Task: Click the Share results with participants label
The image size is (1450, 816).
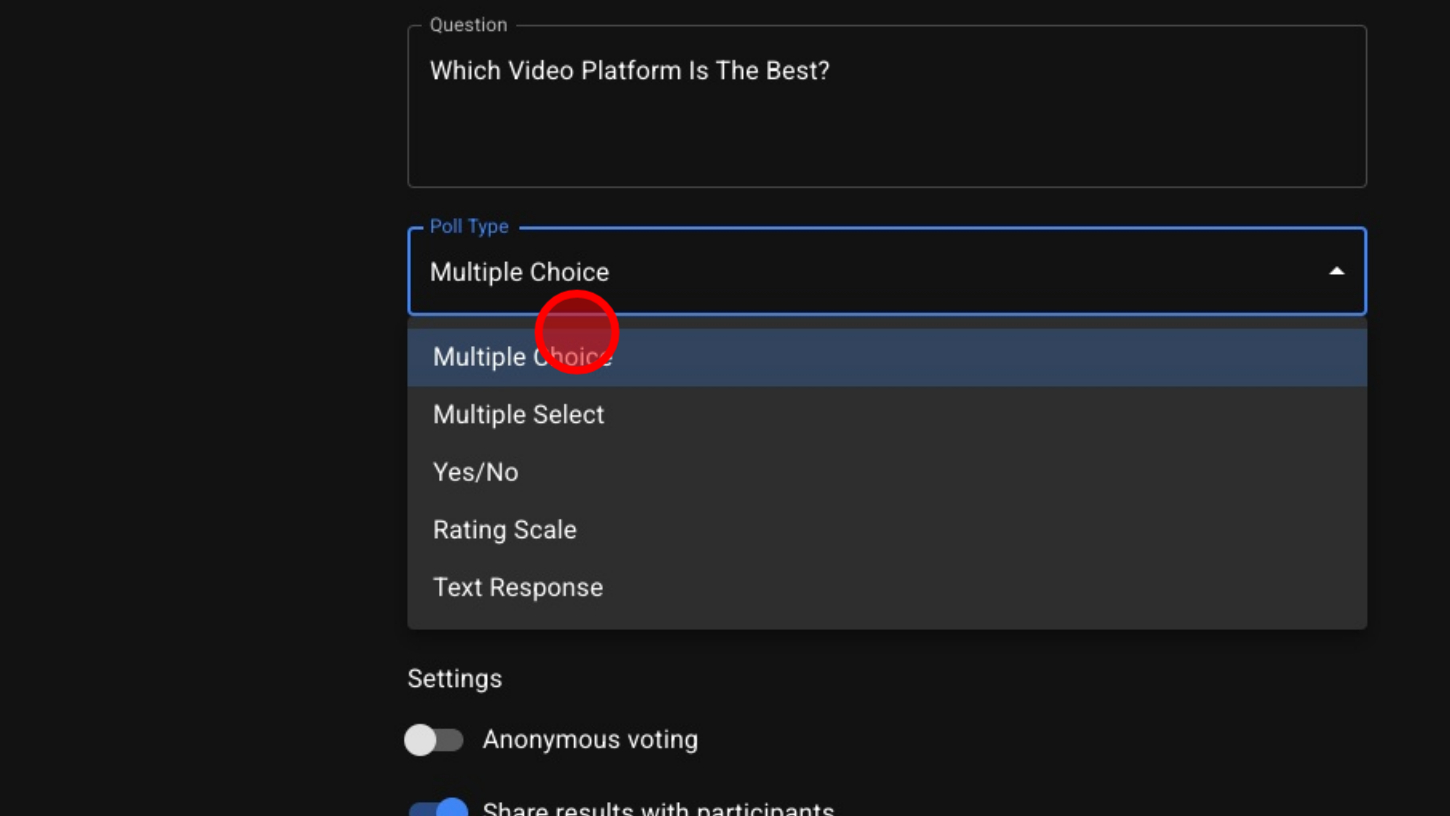Action: pyautogui.click(x=658, y=808)
